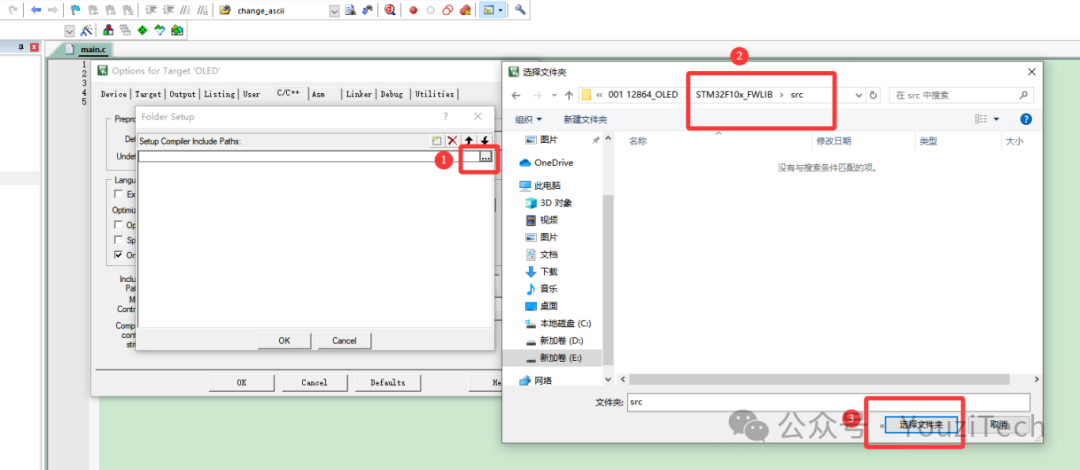This screenshot has height=470, width=1080.
Task: Click the green diamond run-time environment icon
Action: click(x=143, y=30)
